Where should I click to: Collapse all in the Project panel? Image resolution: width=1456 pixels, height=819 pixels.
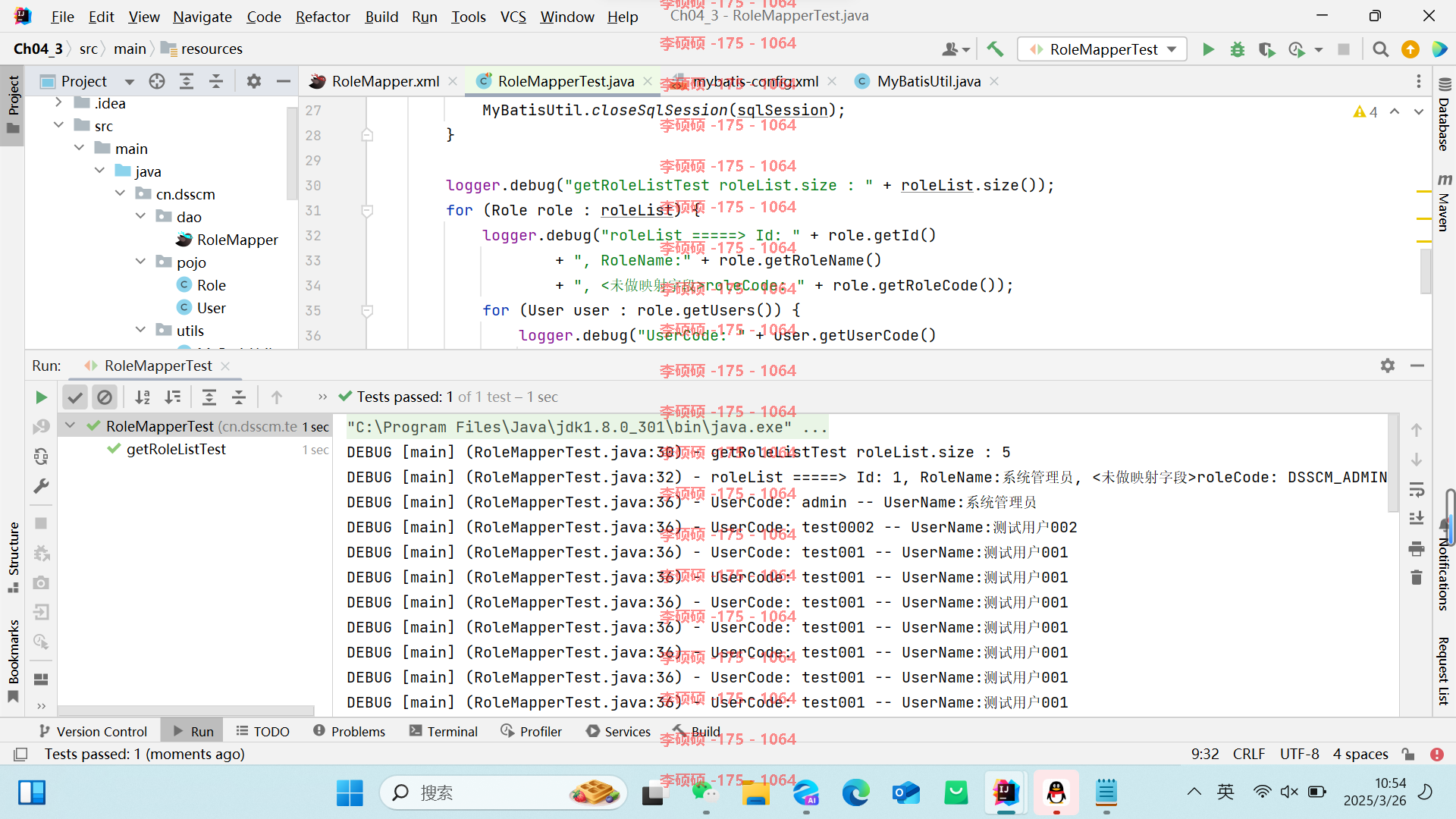216,81
